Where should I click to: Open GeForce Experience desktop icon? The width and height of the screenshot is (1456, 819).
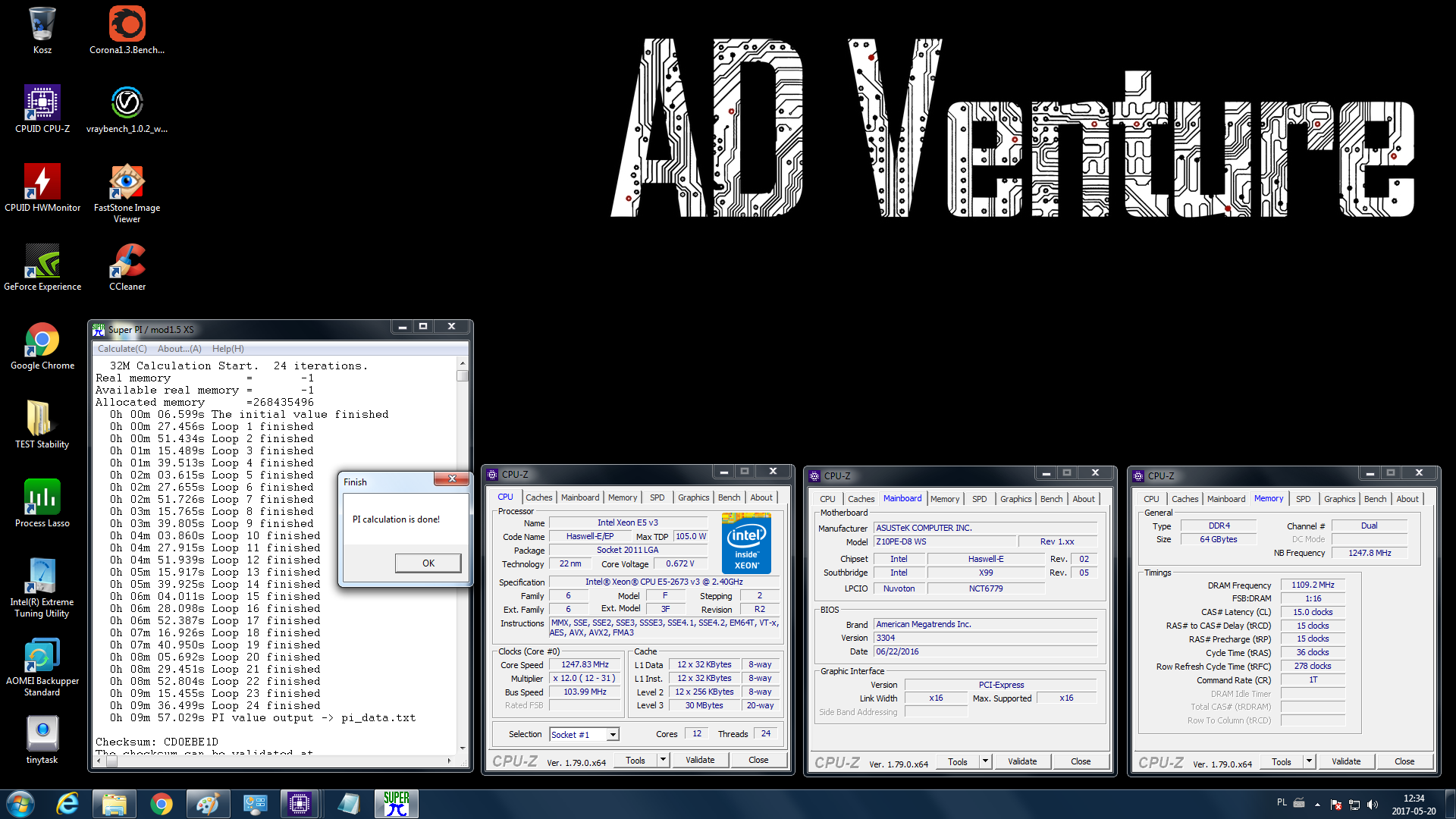pos(42,267)
